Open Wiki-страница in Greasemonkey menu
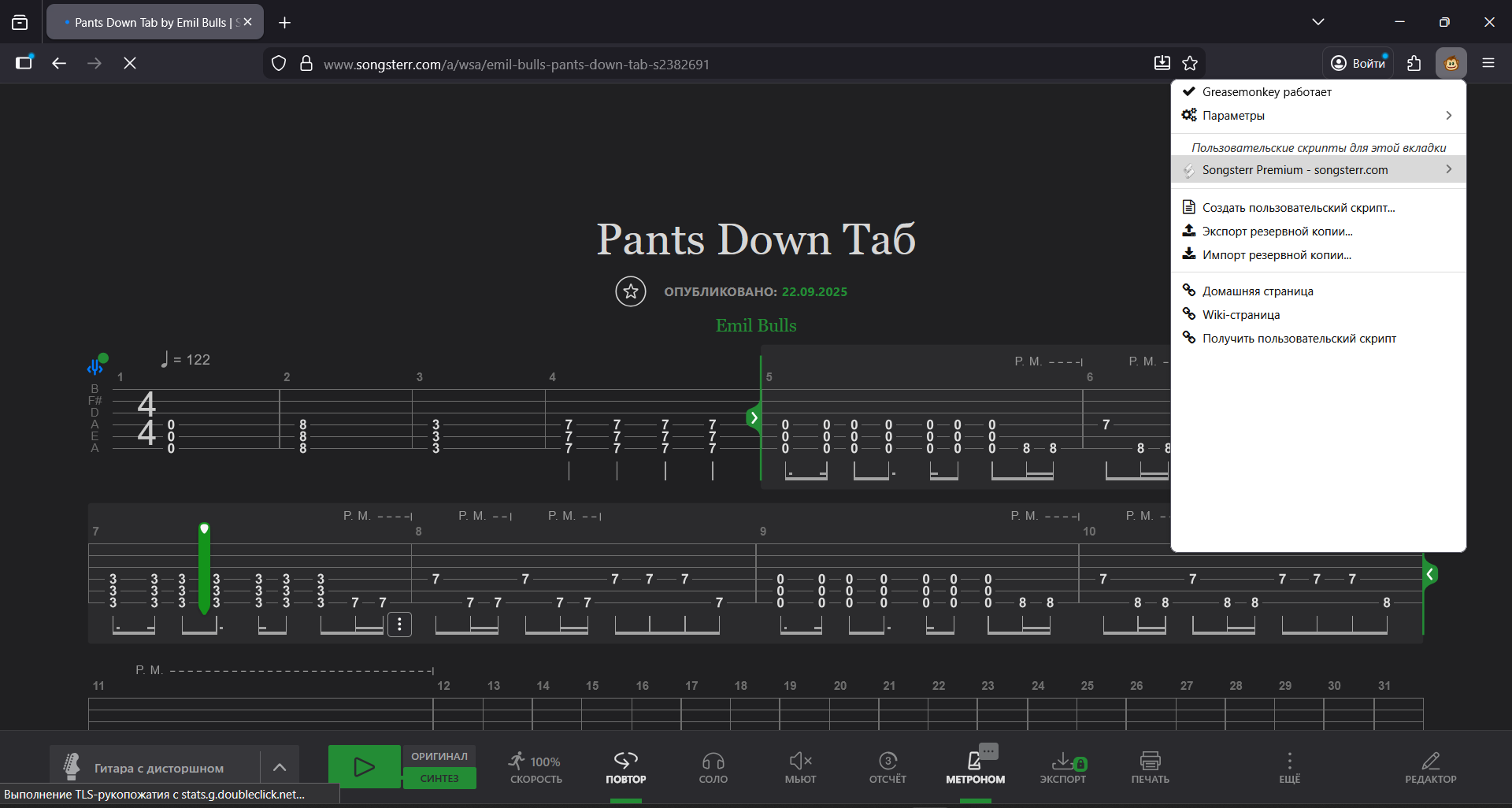 click(1318, 315)
